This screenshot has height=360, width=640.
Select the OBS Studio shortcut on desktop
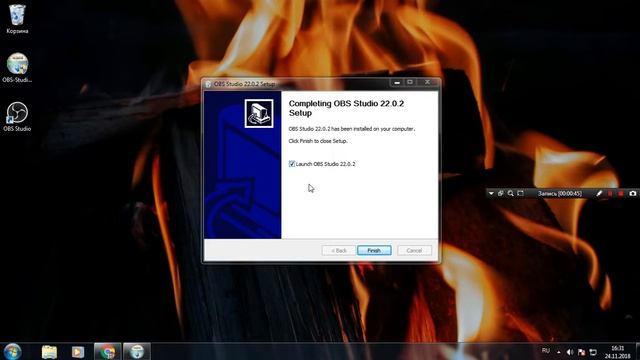point(17,116)
